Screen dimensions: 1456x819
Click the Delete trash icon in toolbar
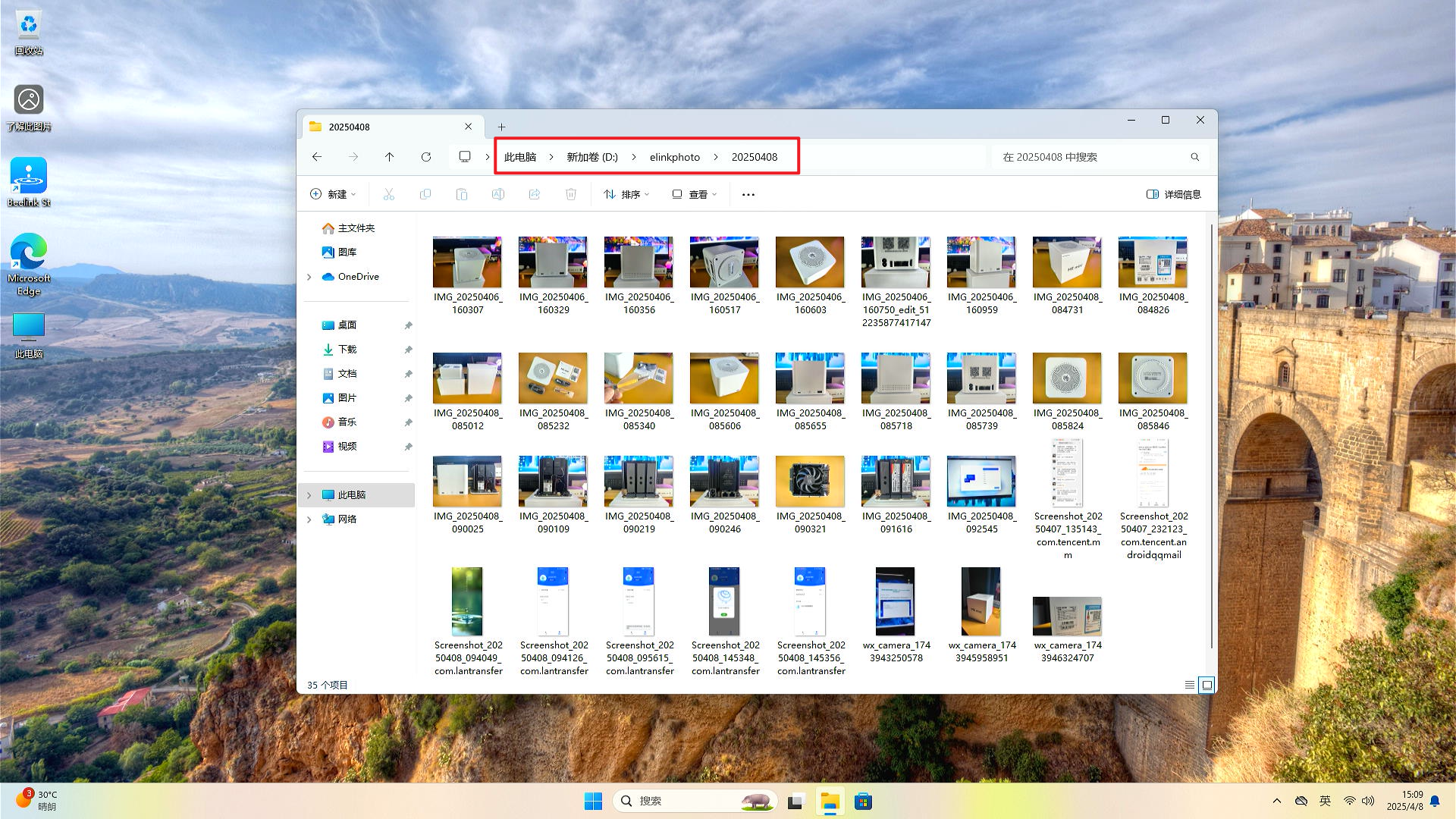(571, 194)
